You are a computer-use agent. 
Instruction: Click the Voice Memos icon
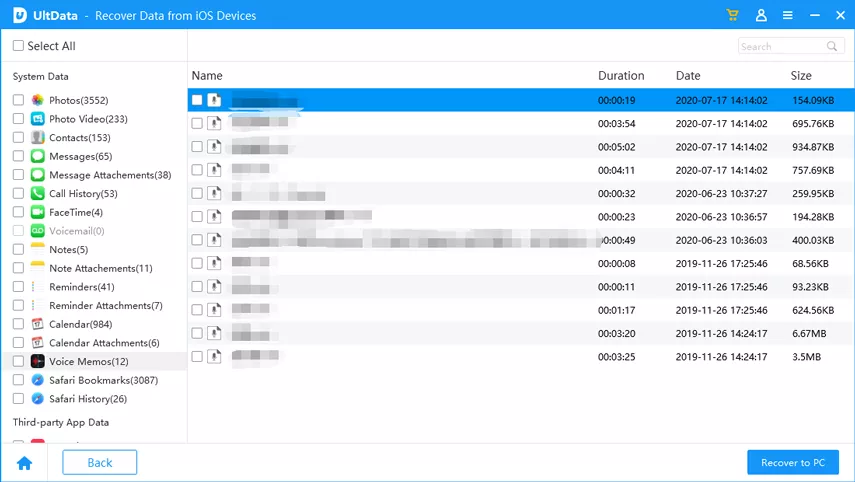tap(38, 361)
